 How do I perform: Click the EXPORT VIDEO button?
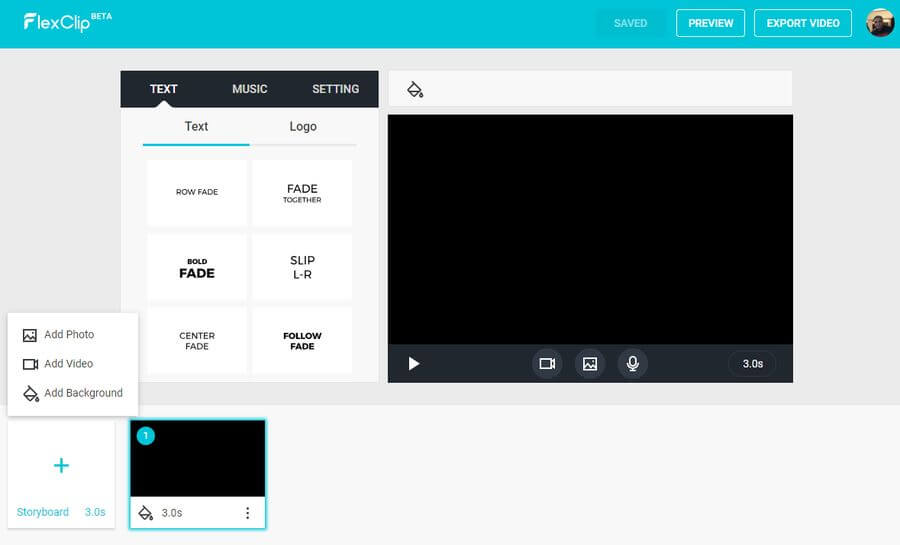click(x=802, y=23)
